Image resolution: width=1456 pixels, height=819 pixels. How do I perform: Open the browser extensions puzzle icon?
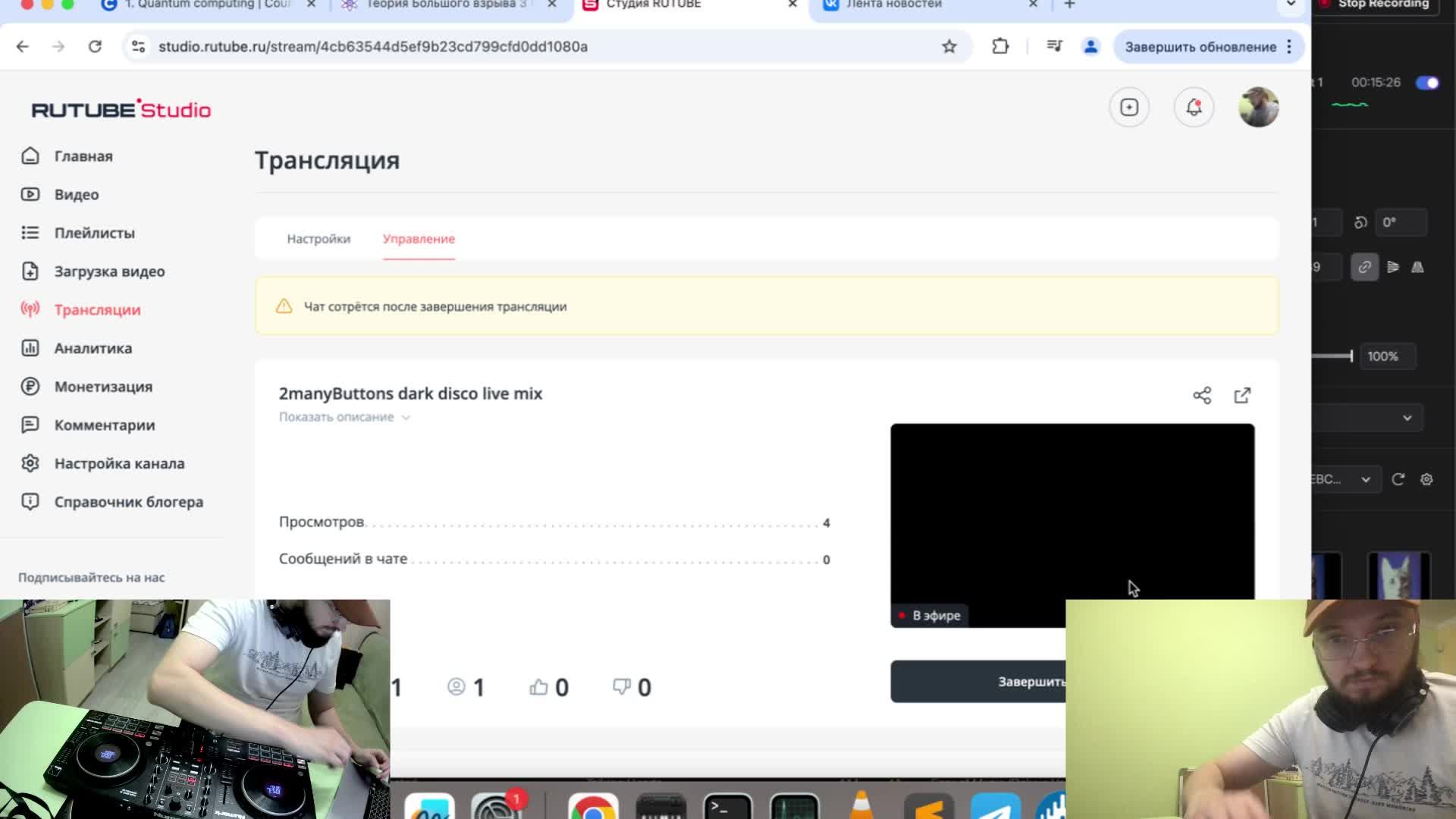pyautogui.click(x=1000, y=46)
